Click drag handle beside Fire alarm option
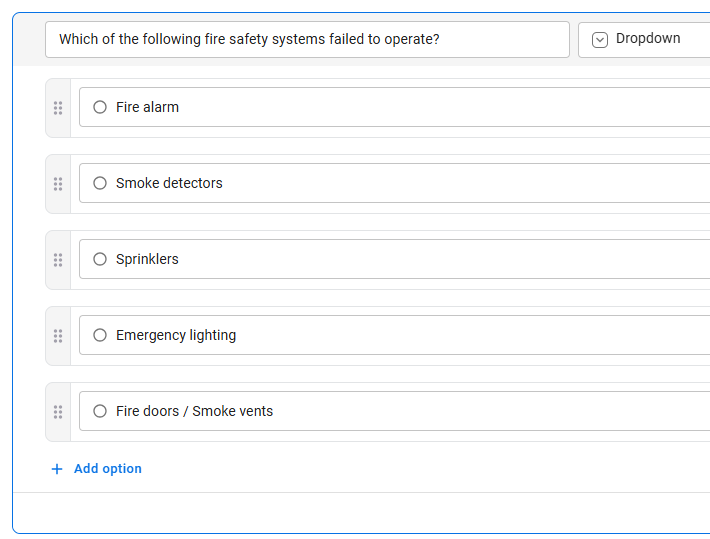The image size is (710, 539). [x=58, y=107]
